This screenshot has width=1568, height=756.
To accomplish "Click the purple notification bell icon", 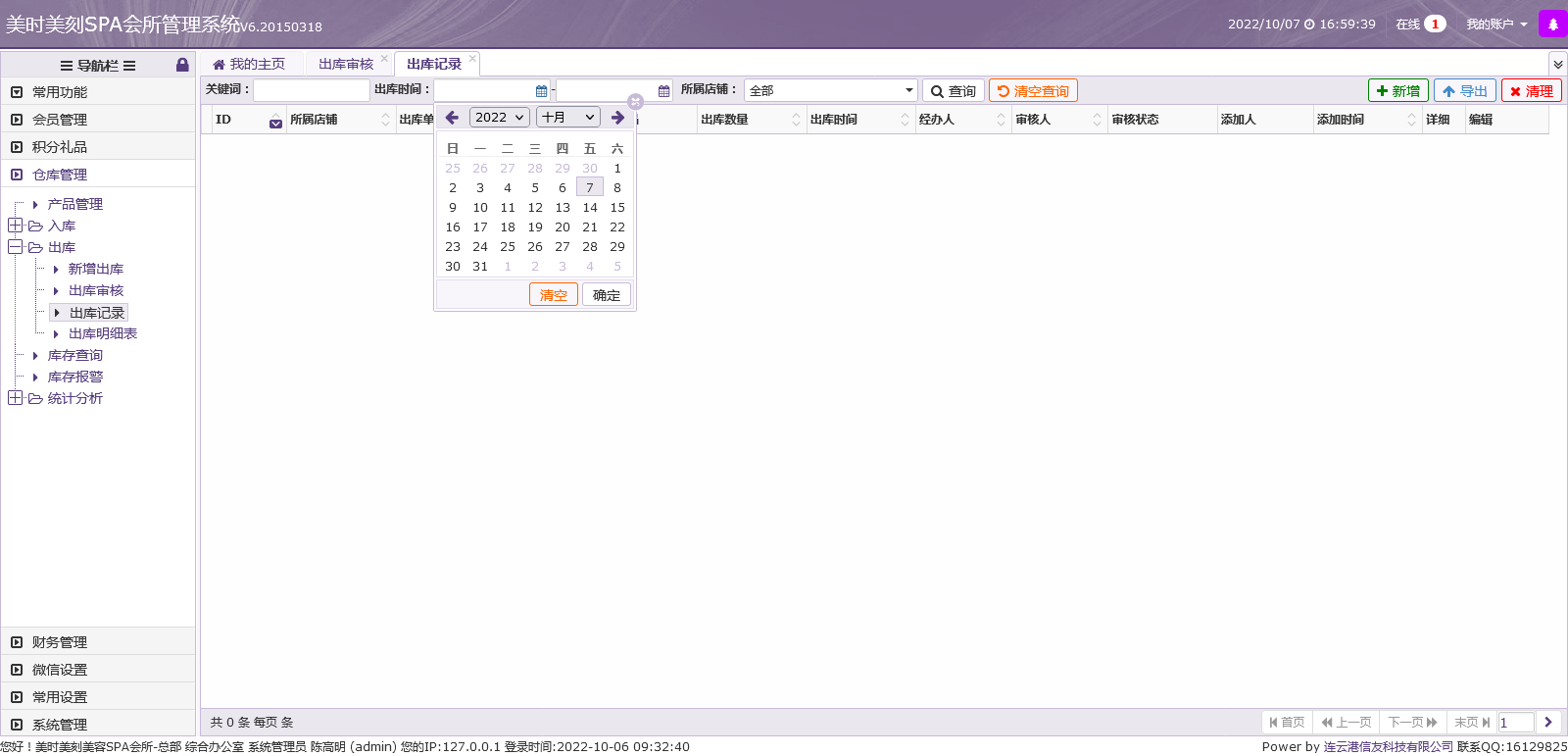I will click(x=1552, y=25).
